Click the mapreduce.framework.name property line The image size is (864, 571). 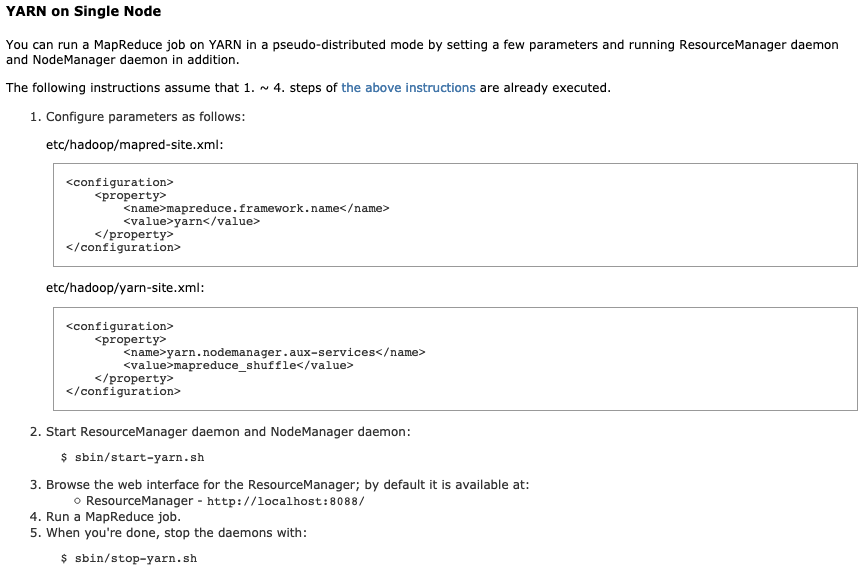pos(256,208)
